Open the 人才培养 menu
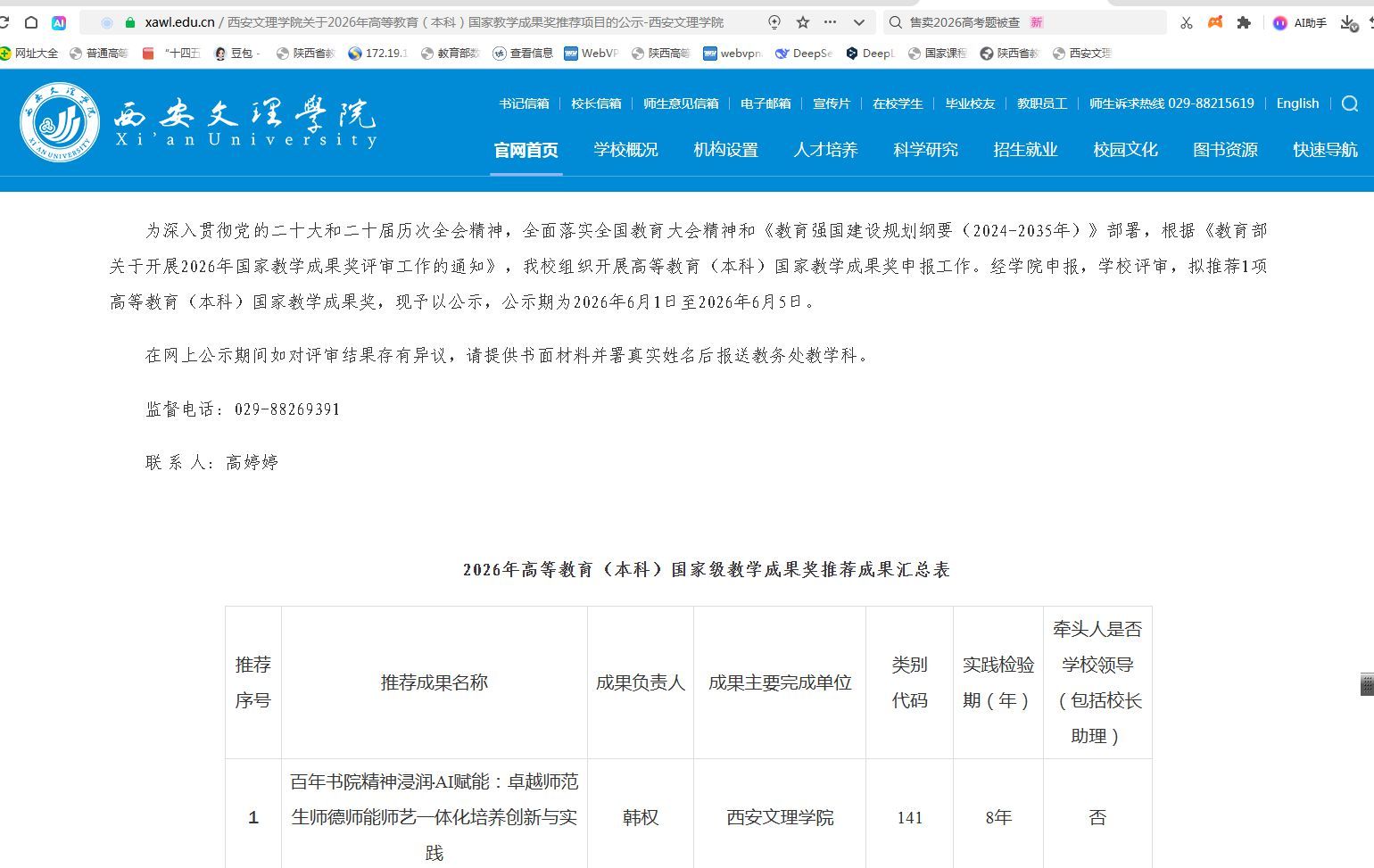1374x868 pixels. [x=826, y=150]
